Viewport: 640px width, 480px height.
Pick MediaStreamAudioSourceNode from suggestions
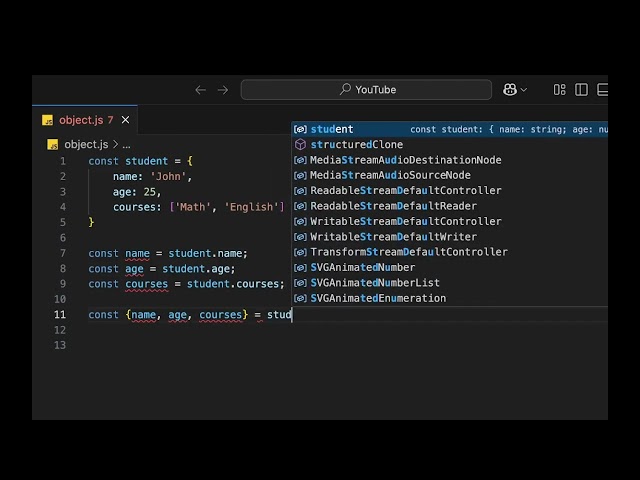tap(450, 175)
